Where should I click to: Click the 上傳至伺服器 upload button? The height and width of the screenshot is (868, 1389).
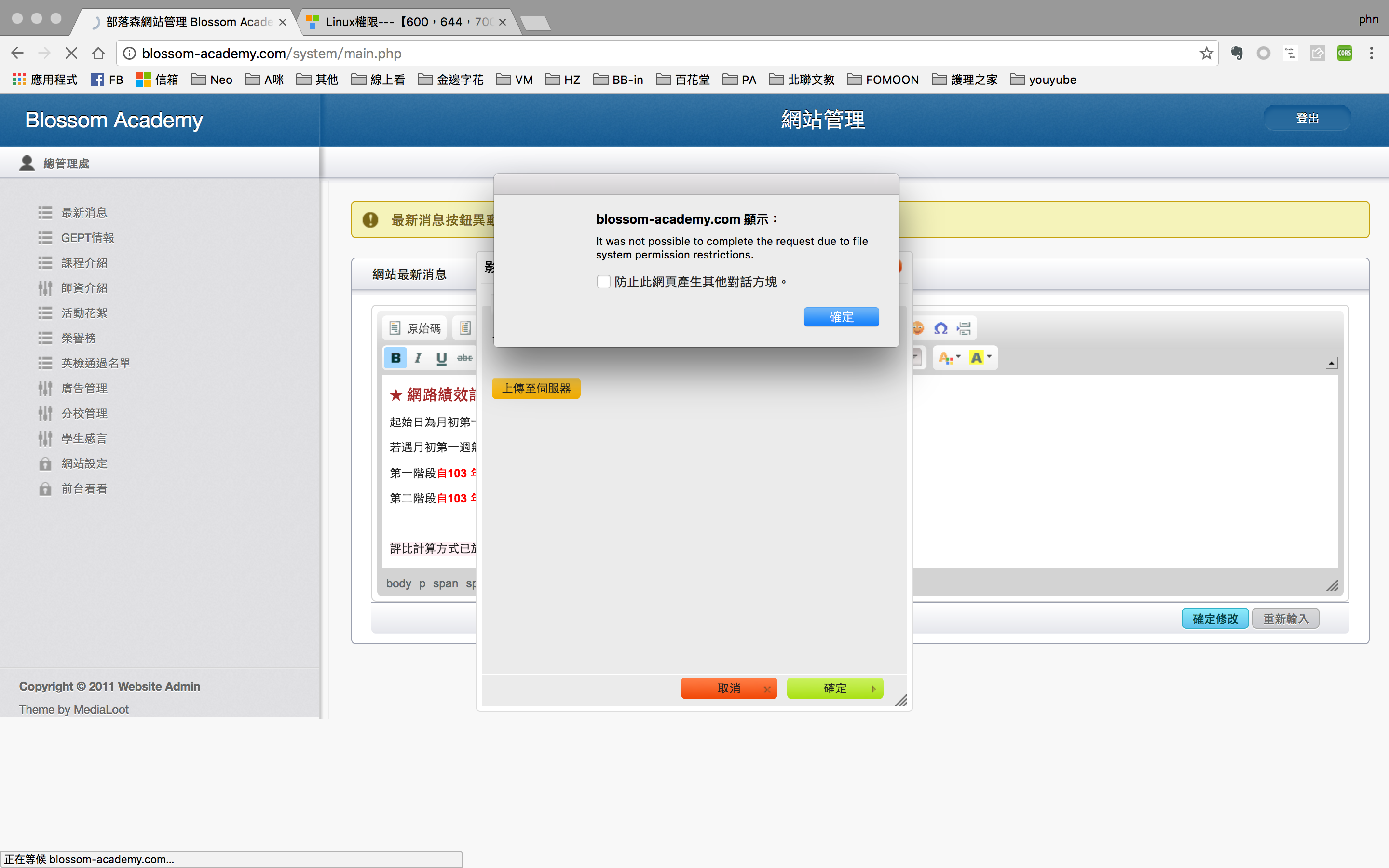coord(536,389)
